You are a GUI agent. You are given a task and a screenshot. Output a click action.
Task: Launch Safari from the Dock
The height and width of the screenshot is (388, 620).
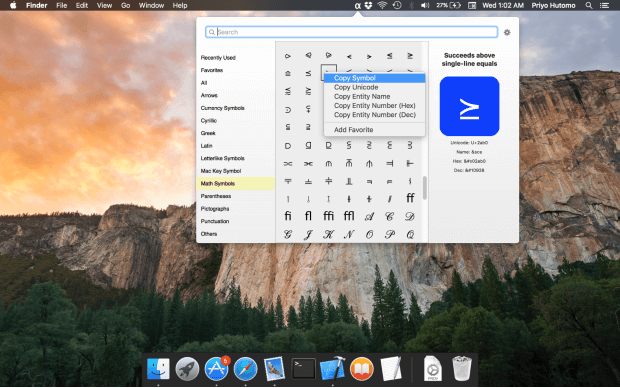pyautogui.click(x=245, y=369)
